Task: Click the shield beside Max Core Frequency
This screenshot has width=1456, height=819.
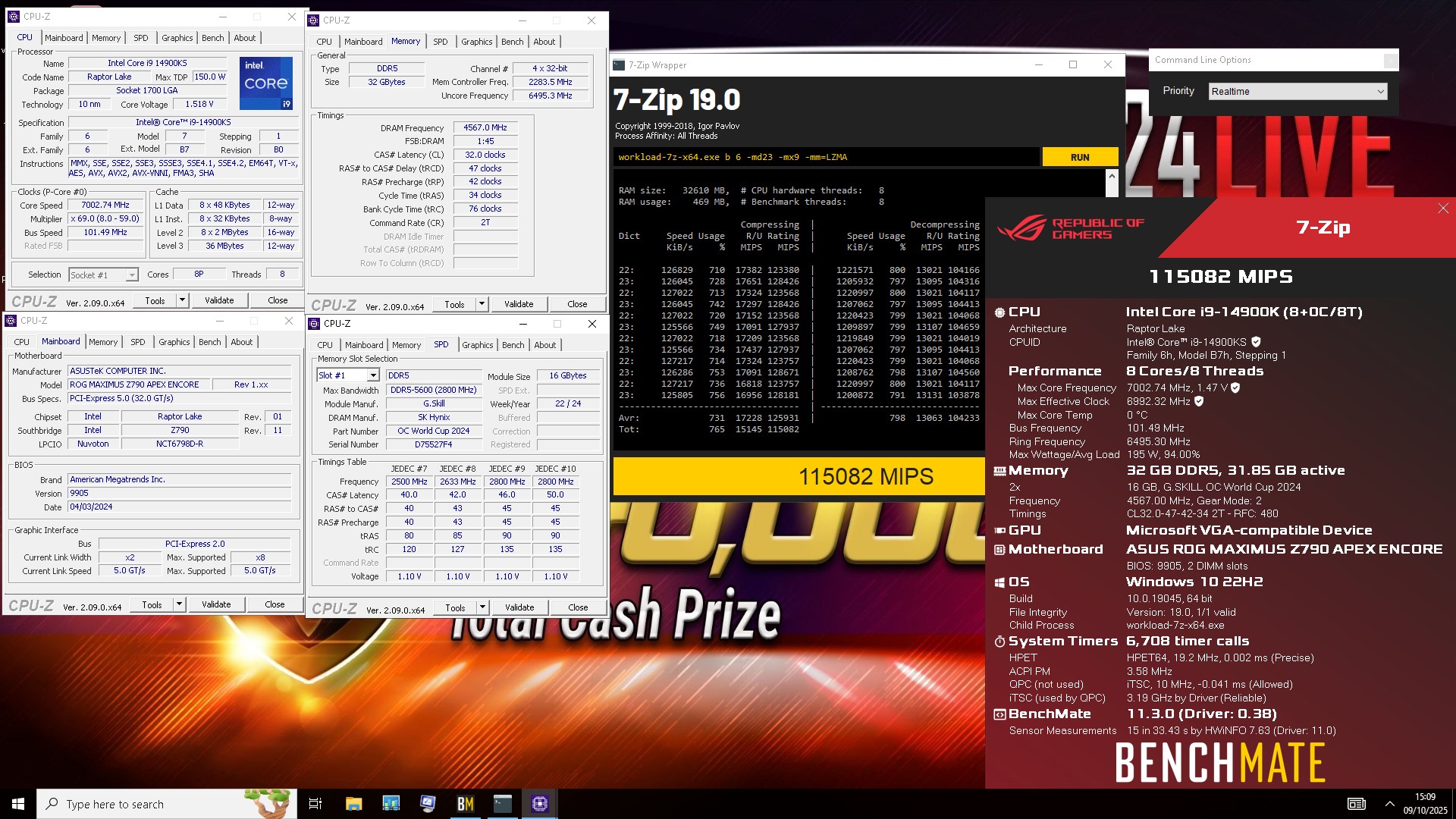Action: point(1235,388)
